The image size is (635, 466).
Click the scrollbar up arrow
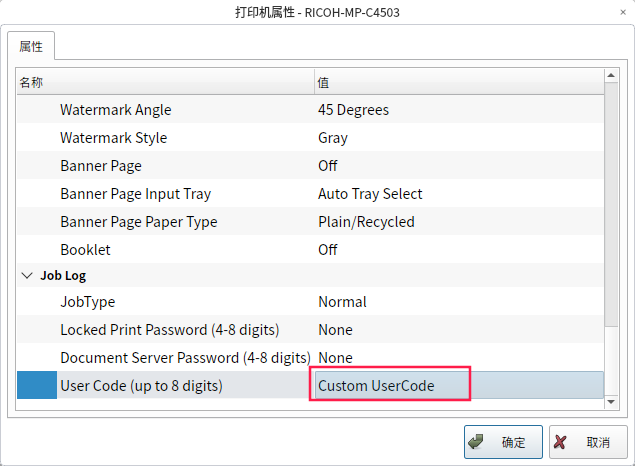click(611, 77)
